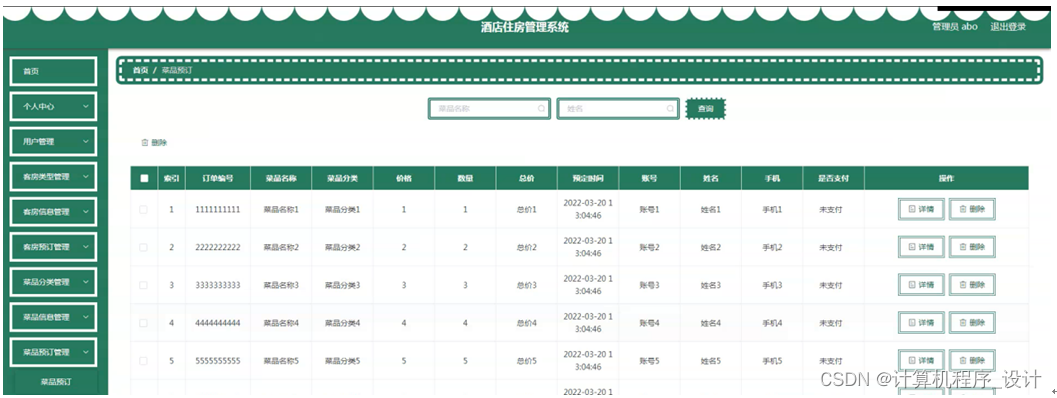Click cell 账号2
Image resolution: width=1057 pixels, height=398 pixels.
tap(649, 248)
